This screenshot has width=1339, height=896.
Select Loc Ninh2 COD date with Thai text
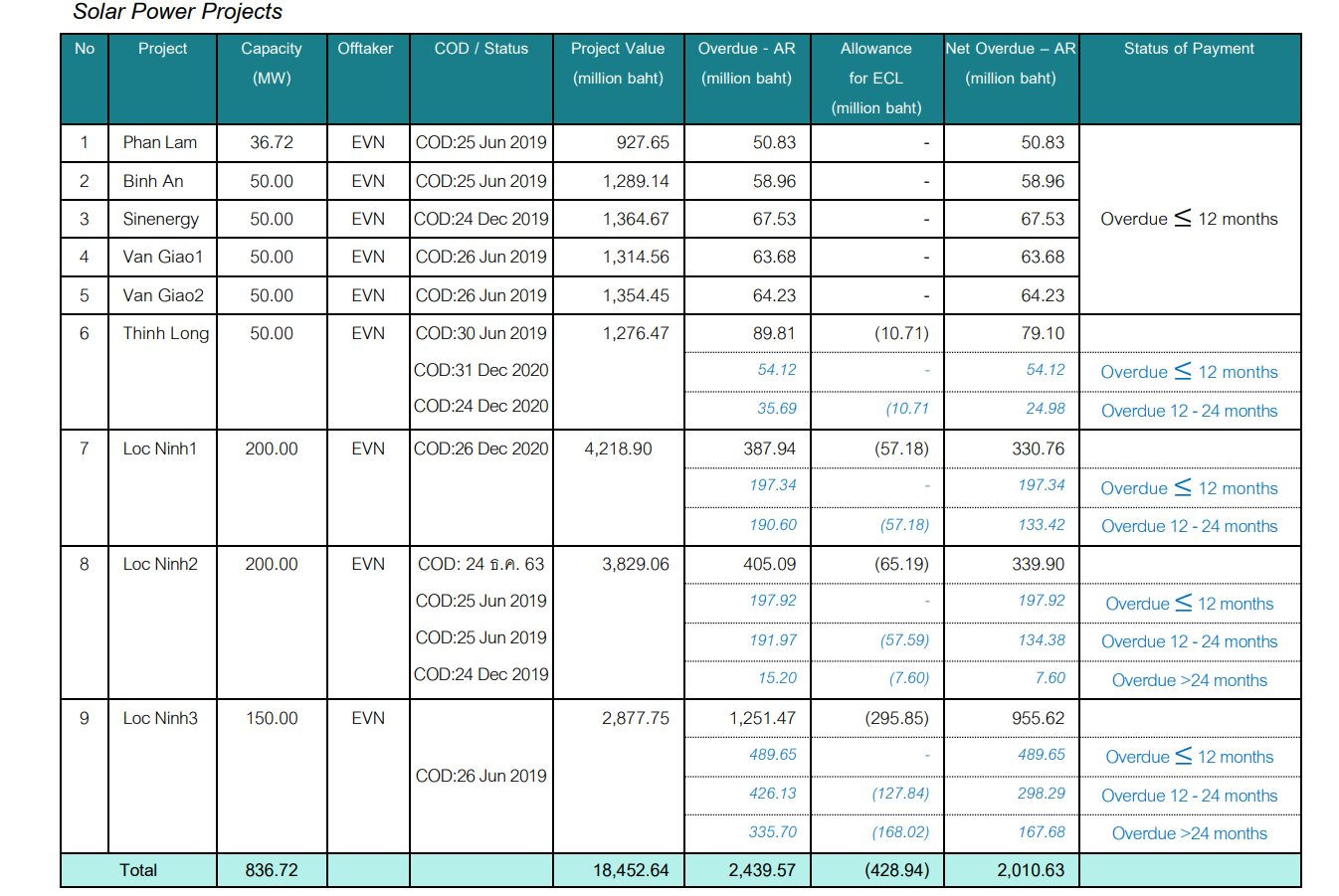[x=480, y=564]
